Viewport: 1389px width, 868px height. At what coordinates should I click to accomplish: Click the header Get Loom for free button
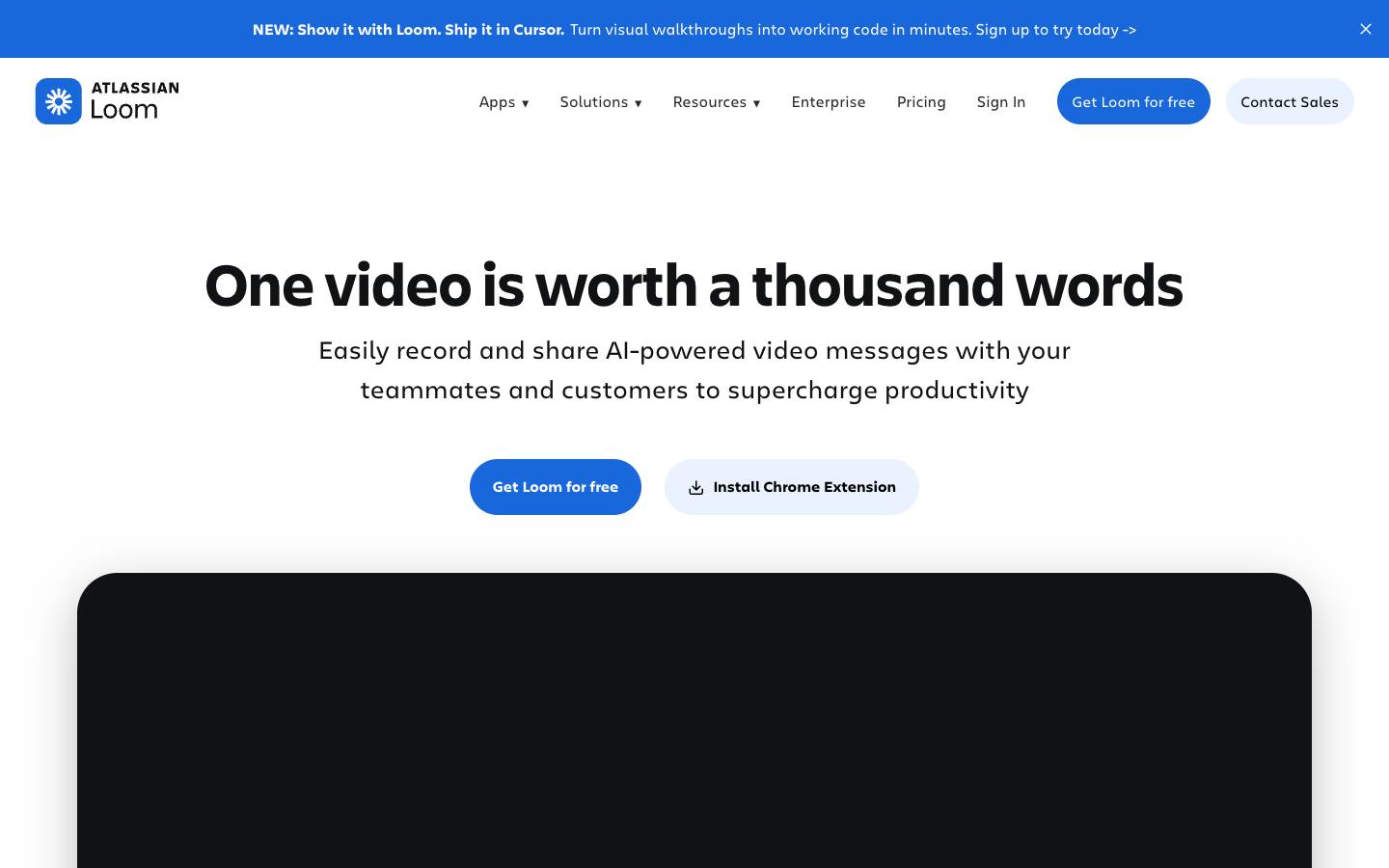coord(1133,101)
